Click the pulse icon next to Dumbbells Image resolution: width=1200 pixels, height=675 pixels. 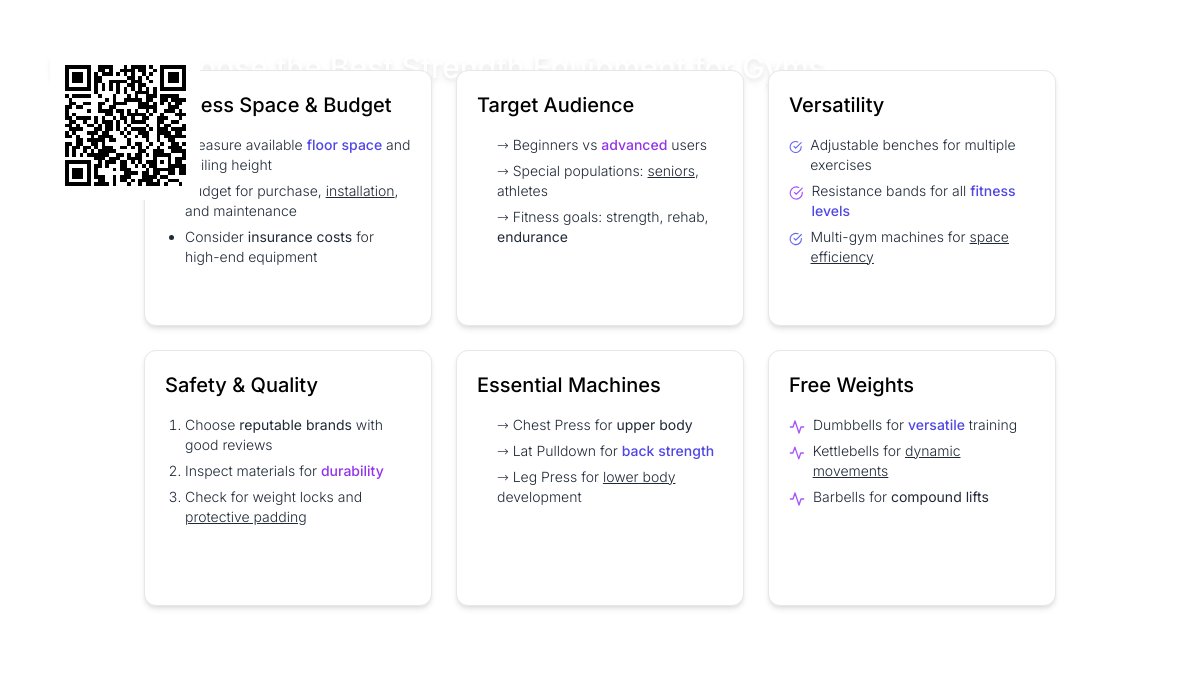click(797, 426)
